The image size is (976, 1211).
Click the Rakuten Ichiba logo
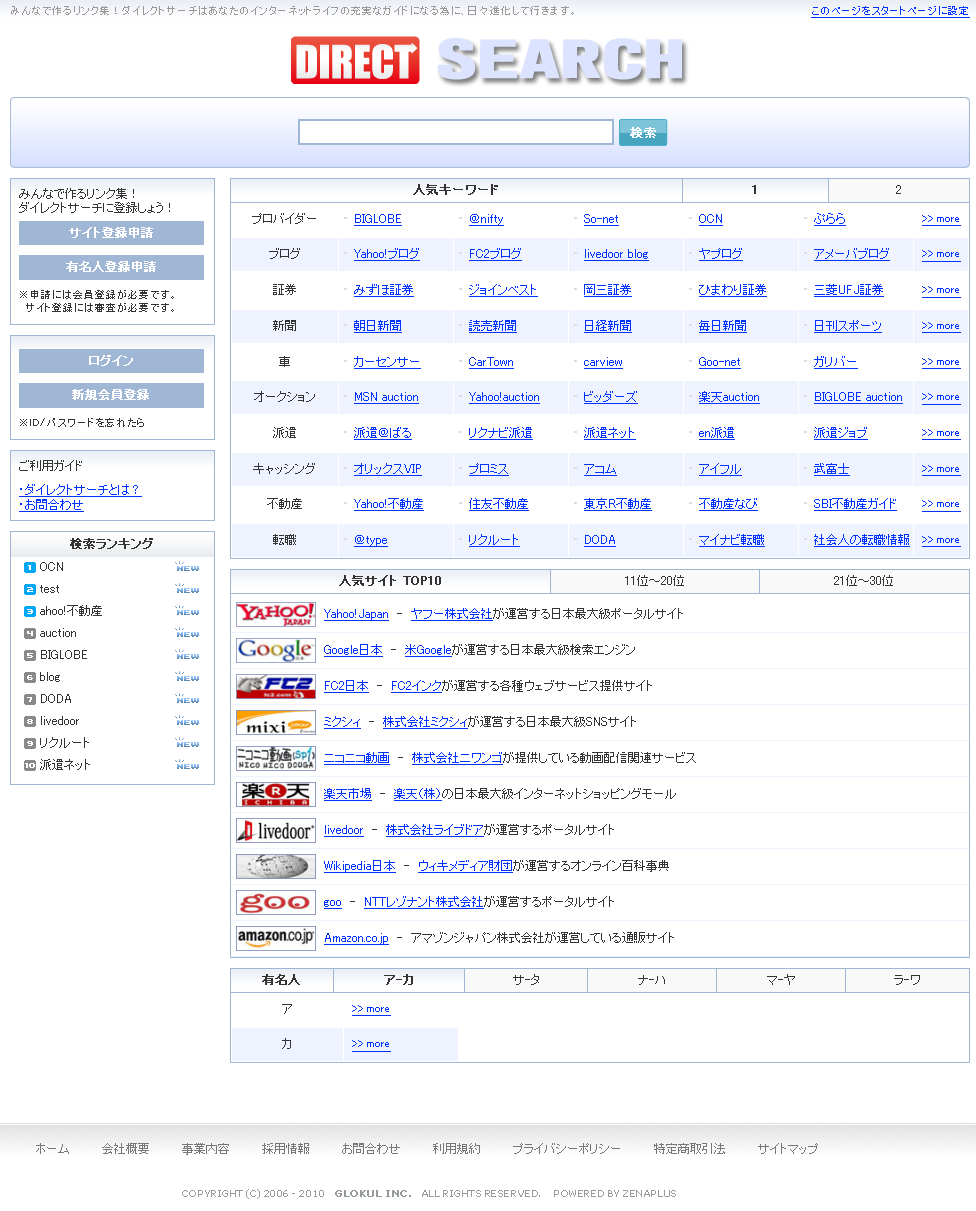pyautogui.click(x=276, y=794)
